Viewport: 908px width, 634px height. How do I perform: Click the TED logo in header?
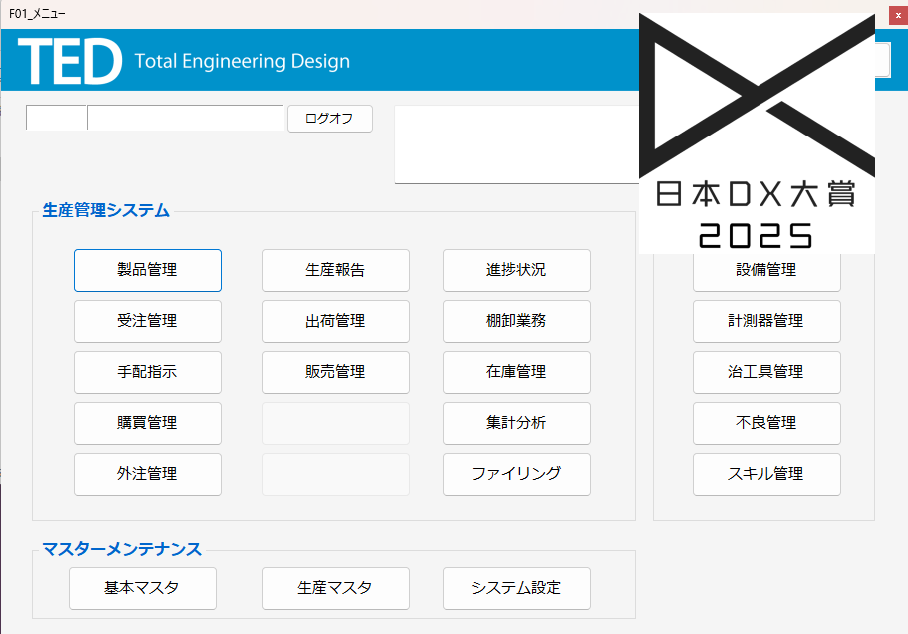(x=70, y=61)
